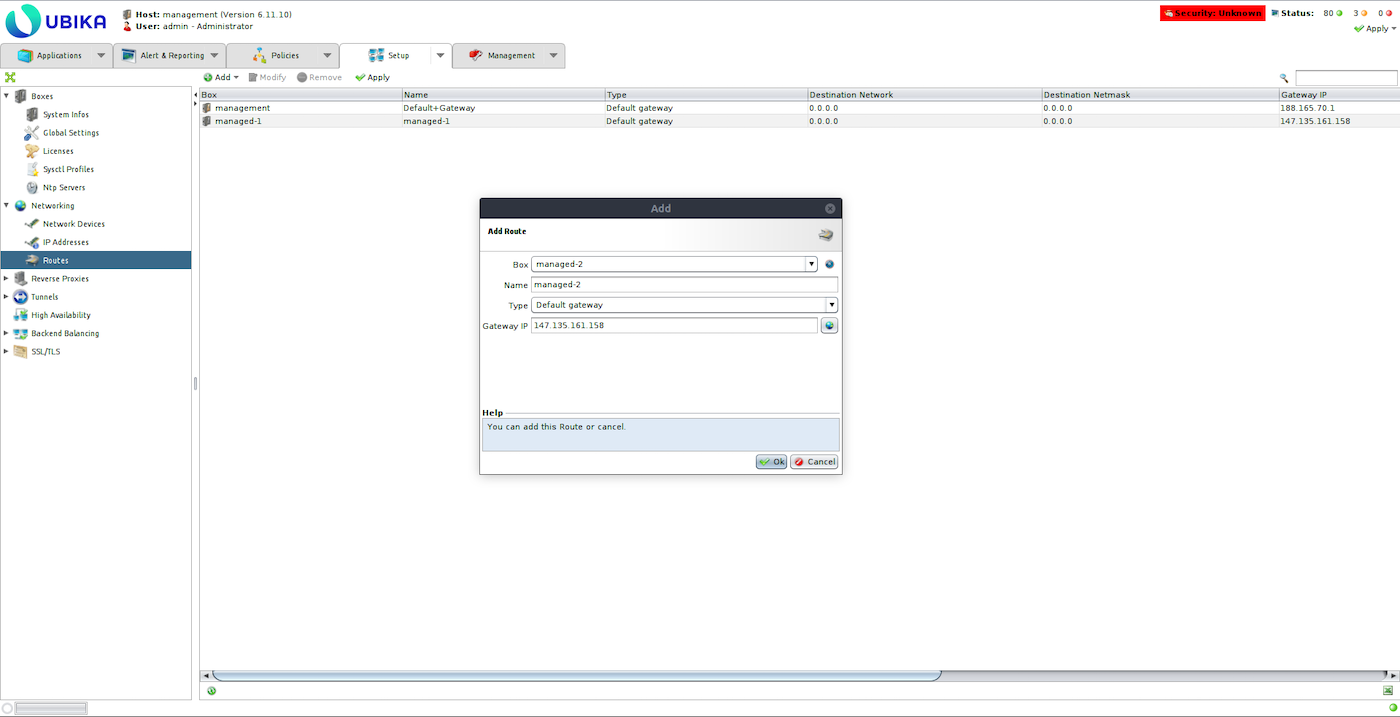Switch to the Policies tab
1400x717 pixels.
point(284,56)
